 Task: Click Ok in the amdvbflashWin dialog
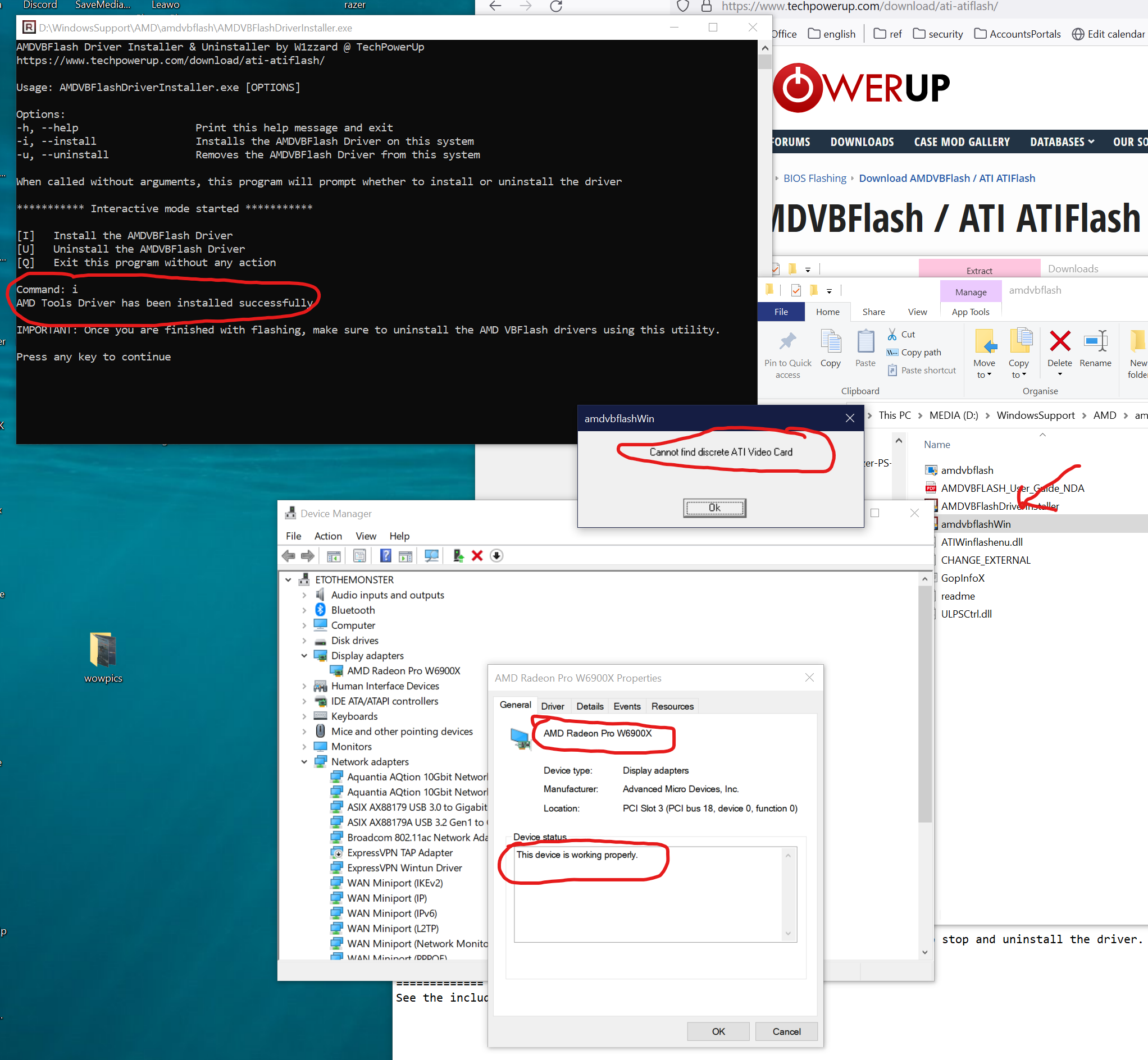click(x=714, y=508)
